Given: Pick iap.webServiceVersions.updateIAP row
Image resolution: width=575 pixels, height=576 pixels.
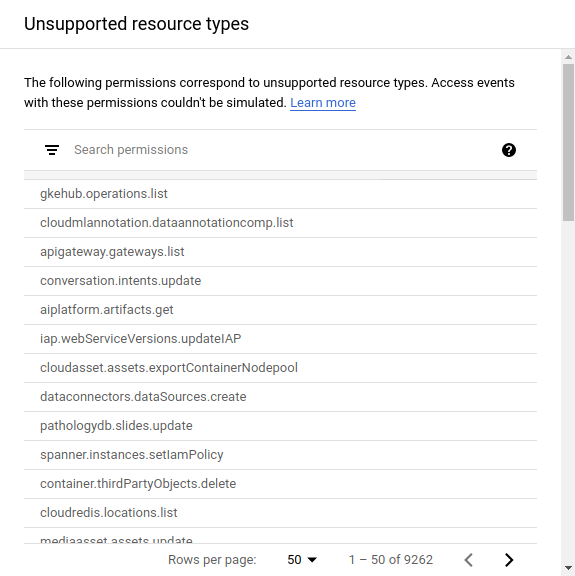Looking at the screenshot, I should pos(280,339).
